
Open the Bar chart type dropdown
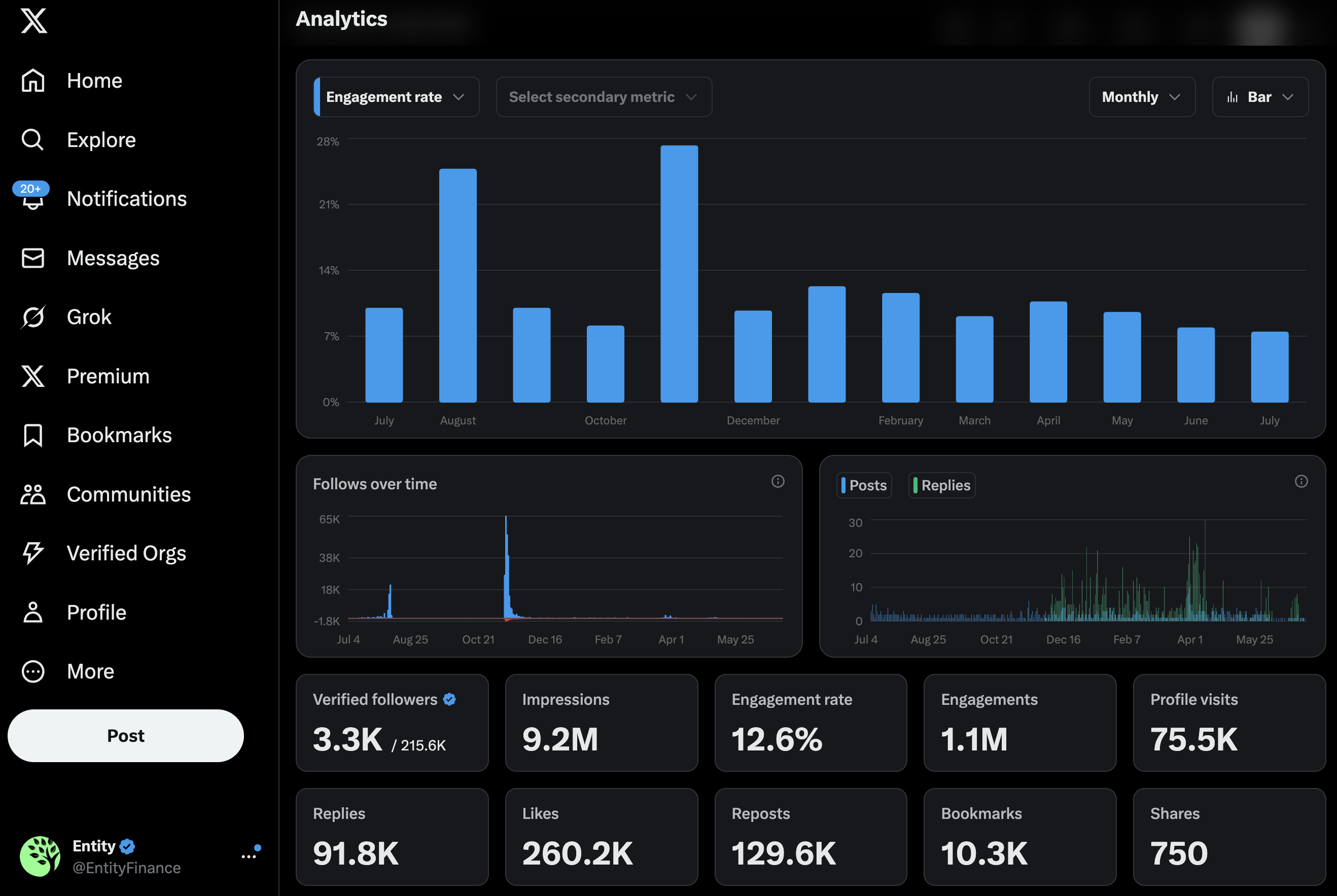(1260, 97)
